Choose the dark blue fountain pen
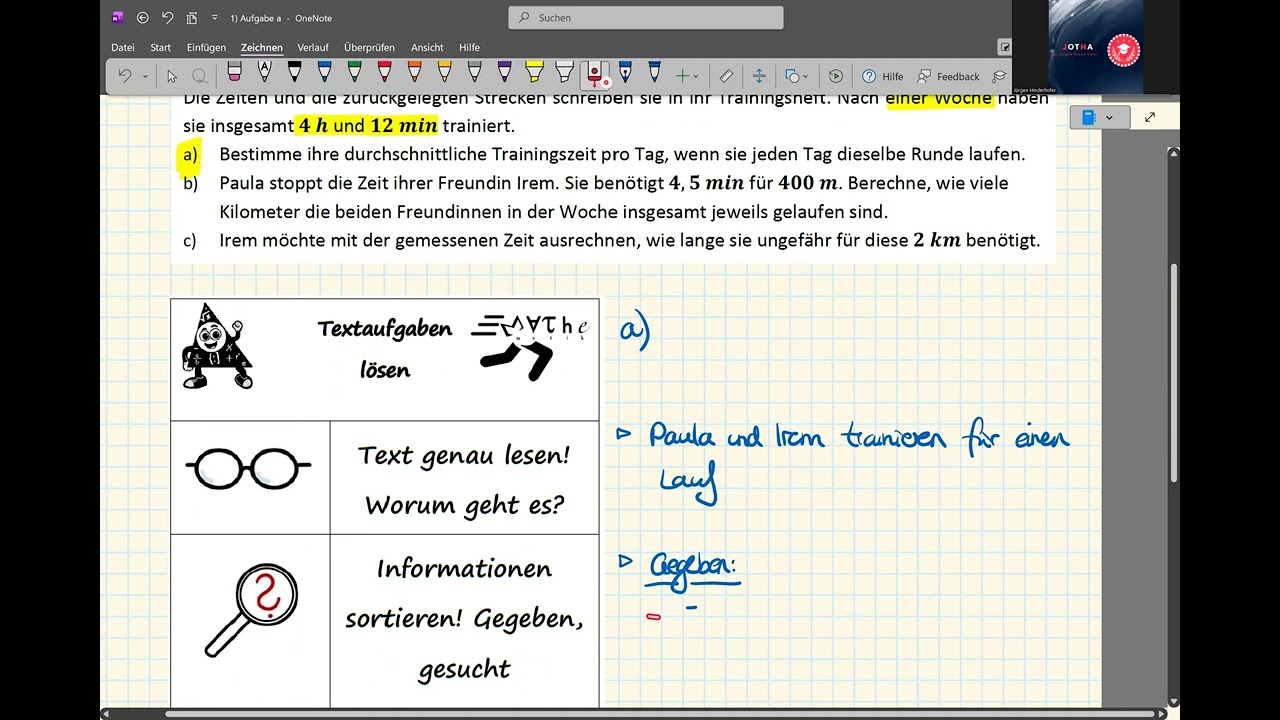Viewport: 1280px width, 720px height. tap(625, 72)
